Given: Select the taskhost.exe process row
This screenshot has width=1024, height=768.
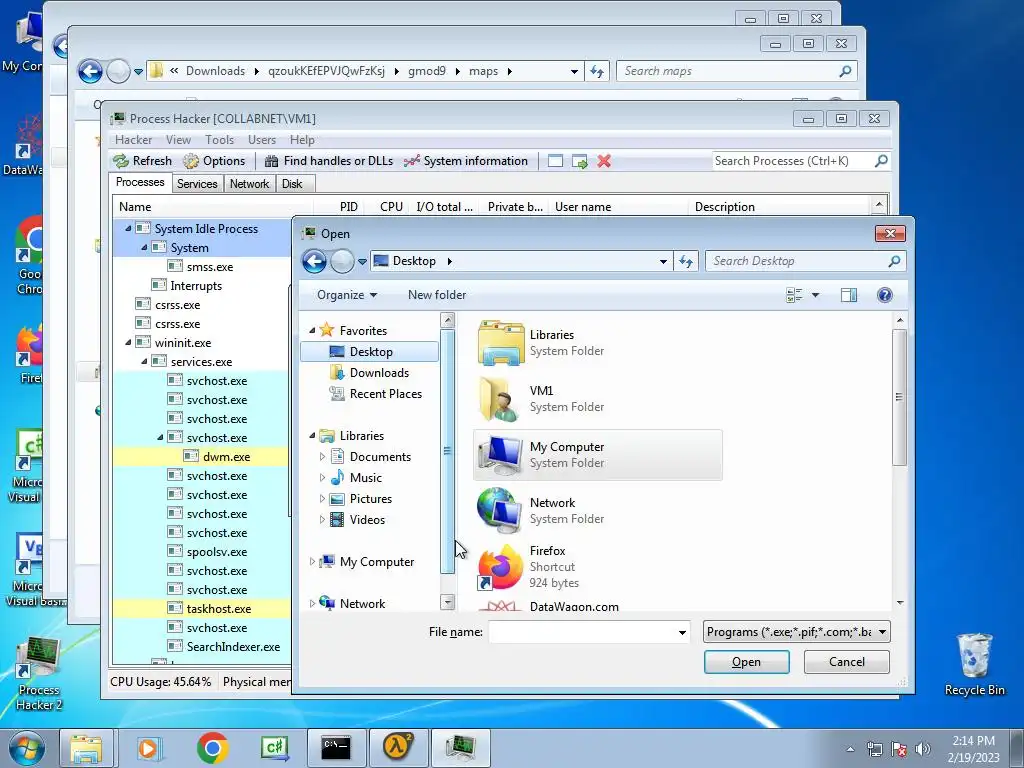Looking at the screenshot, I should [x=200, y=609].
